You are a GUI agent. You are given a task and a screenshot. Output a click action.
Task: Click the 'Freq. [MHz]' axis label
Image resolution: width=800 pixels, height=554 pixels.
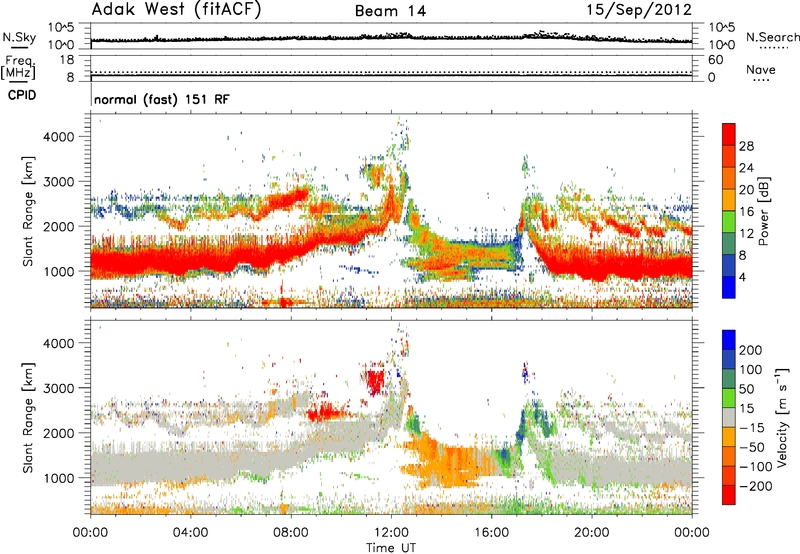pyautogui.click(x=18, y=67)
